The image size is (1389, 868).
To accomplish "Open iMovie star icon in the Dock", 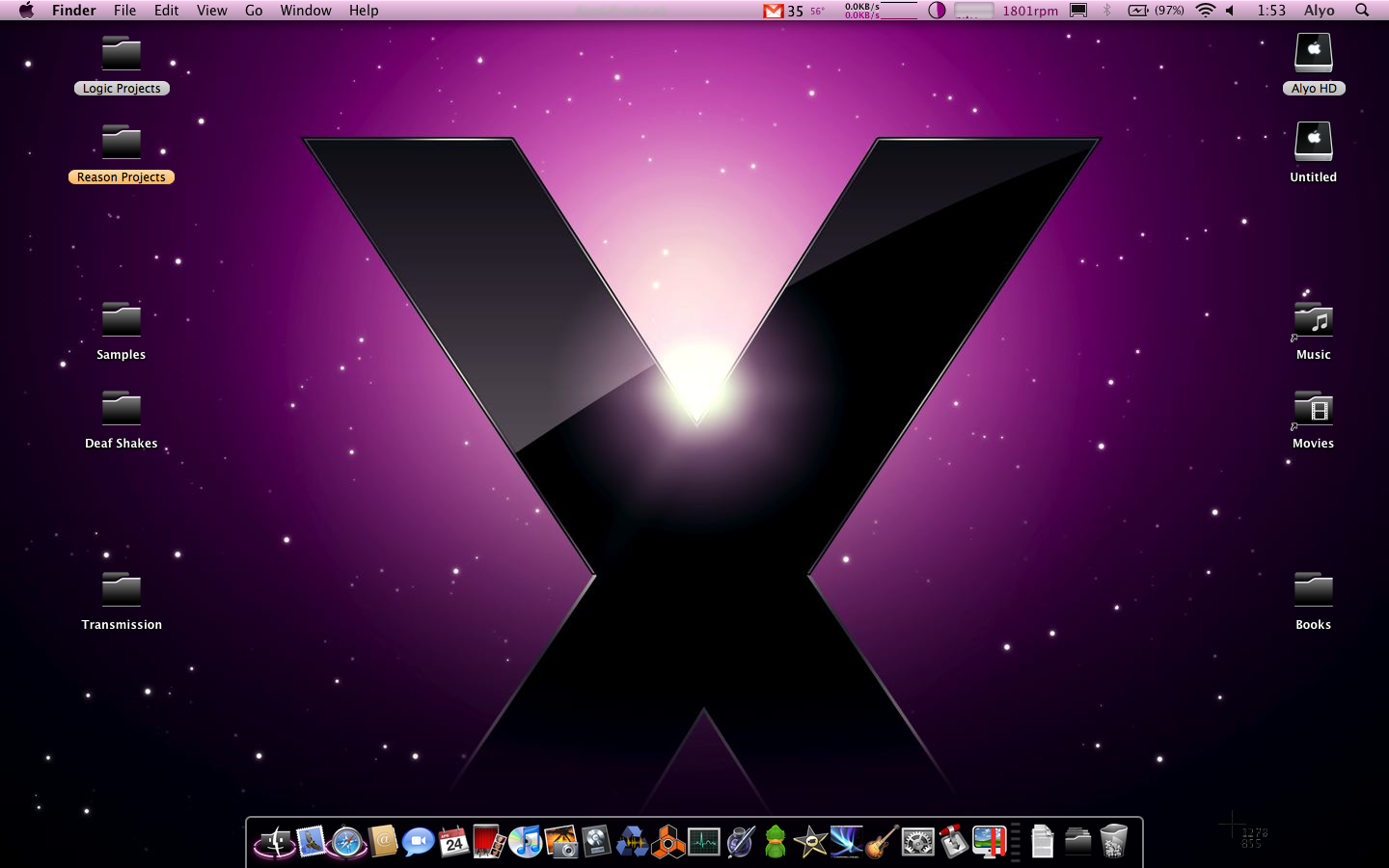I will tap(810, 842).
